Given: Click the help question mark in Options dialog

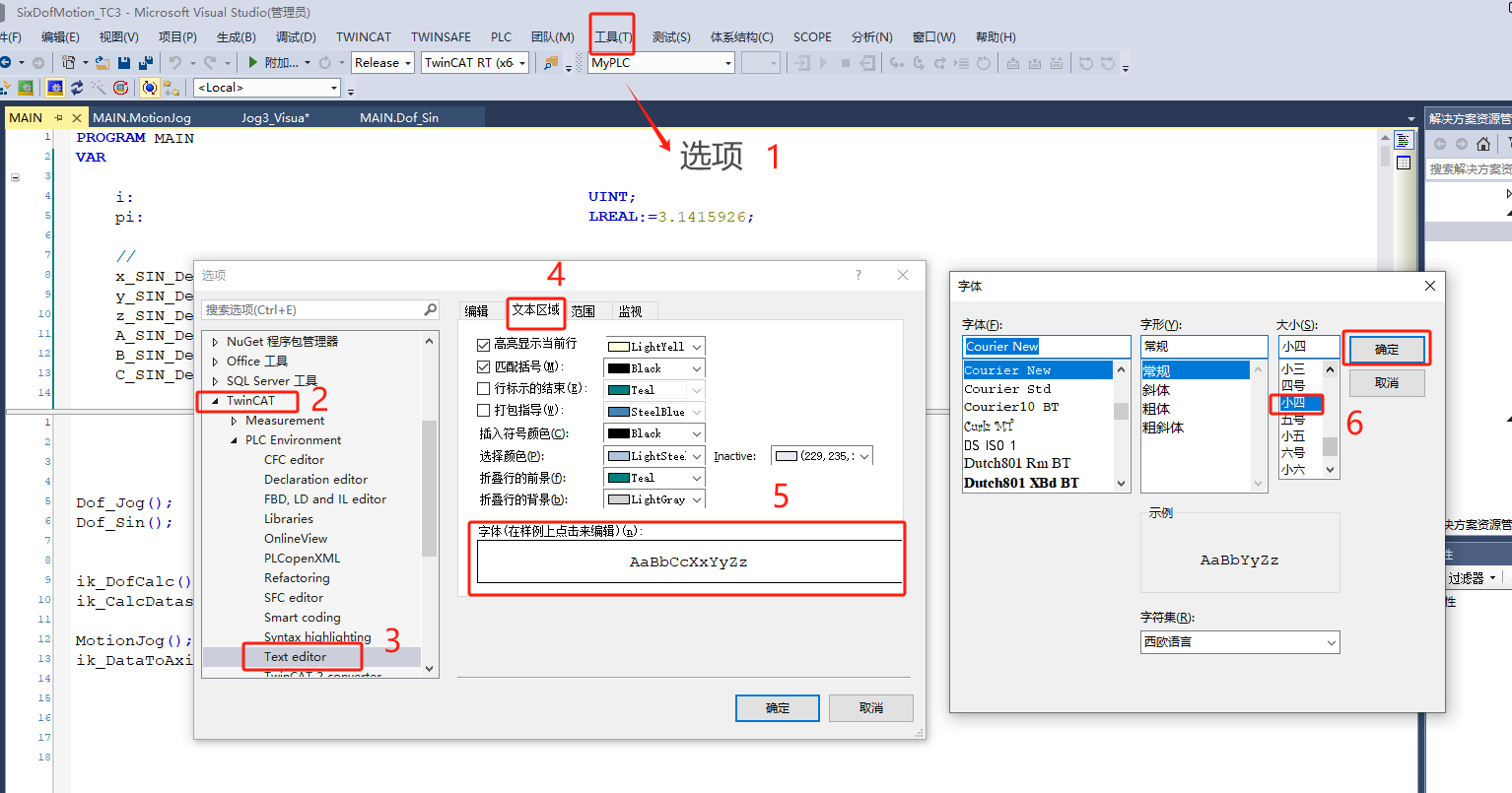Looking at the screenshot, I should point(859,276).
